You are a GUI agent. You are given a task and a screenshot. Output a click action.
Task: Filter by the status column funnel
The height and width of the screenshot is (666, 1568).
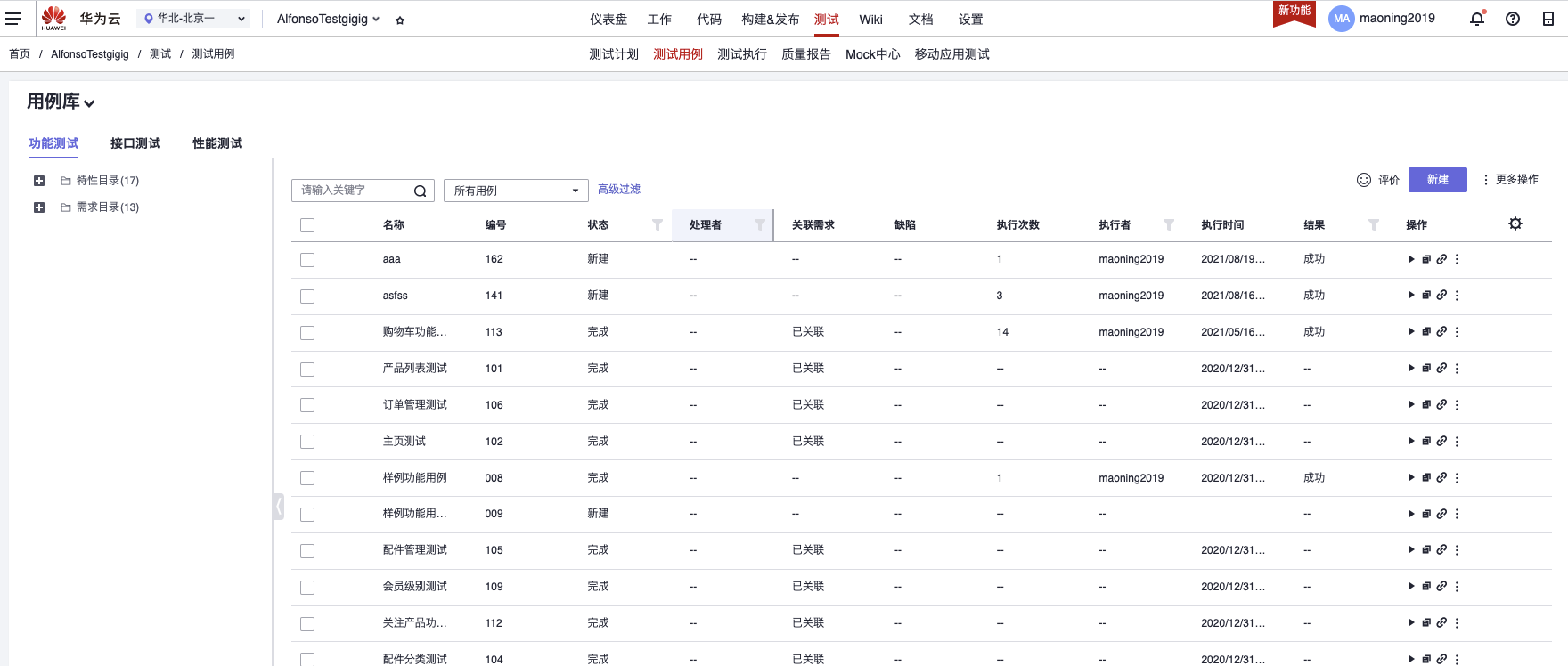657,225
